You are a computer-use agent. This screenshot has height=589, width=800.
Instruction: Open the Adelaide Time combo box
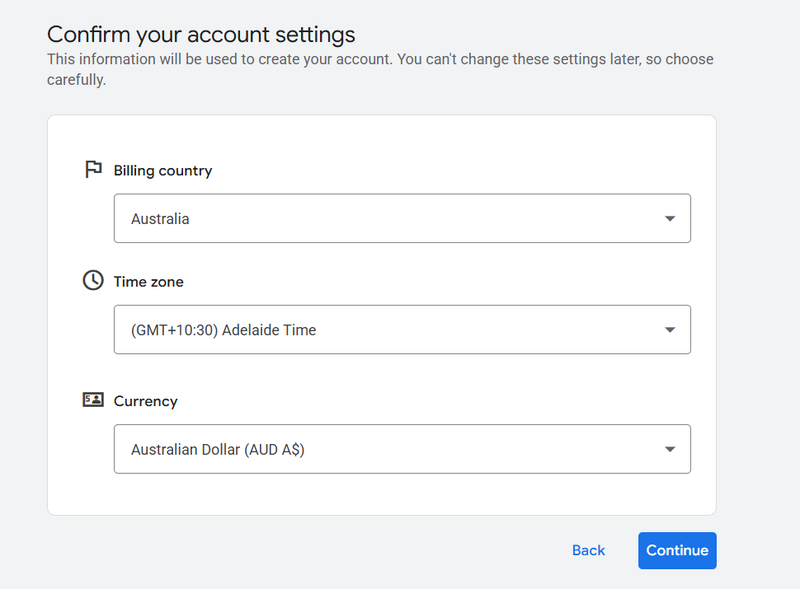coord(400,330)
